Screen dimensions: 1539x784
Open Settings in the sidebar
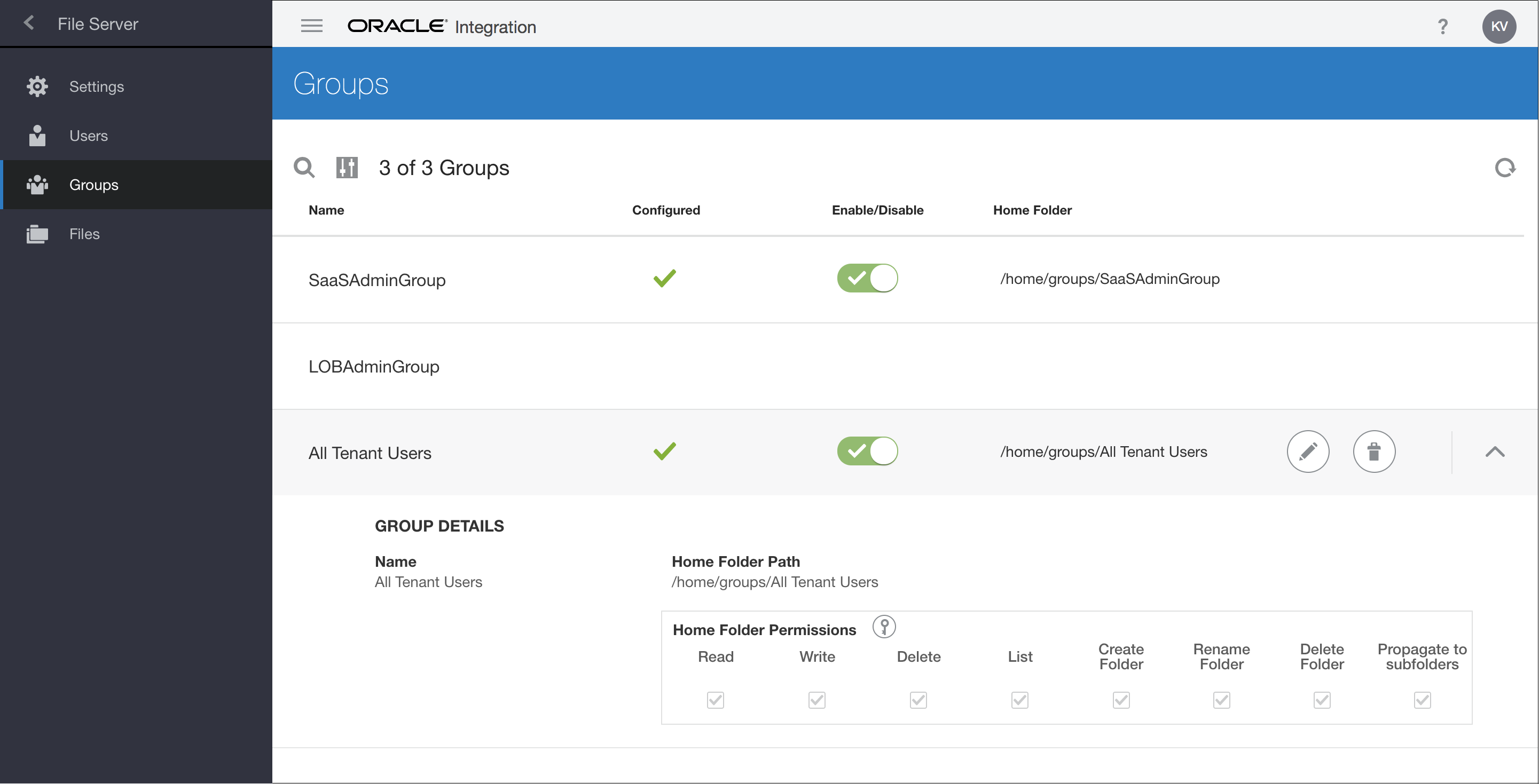pos(96,86)
